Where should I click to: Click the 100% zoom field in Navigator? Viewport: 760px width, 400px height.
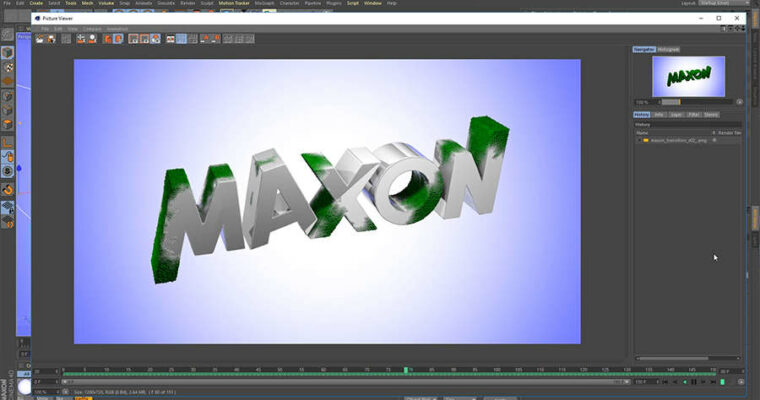click(x=645, y=102)
